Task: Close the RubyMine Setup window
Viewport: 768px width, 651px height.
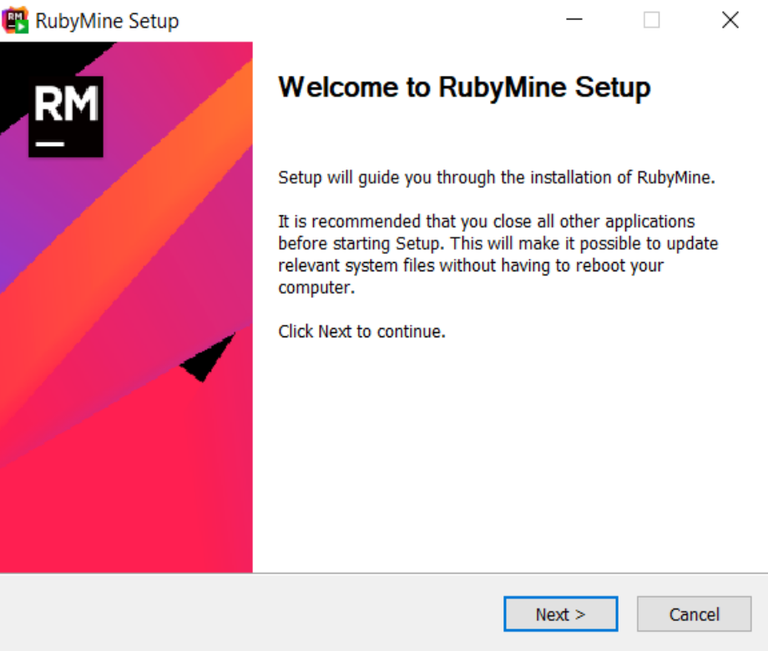Action: [730, 20]
